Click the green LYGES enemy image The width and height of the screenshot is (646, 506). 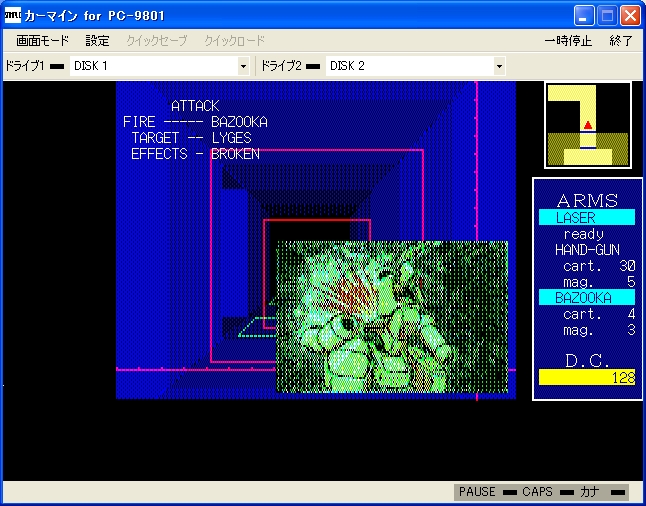392,317
